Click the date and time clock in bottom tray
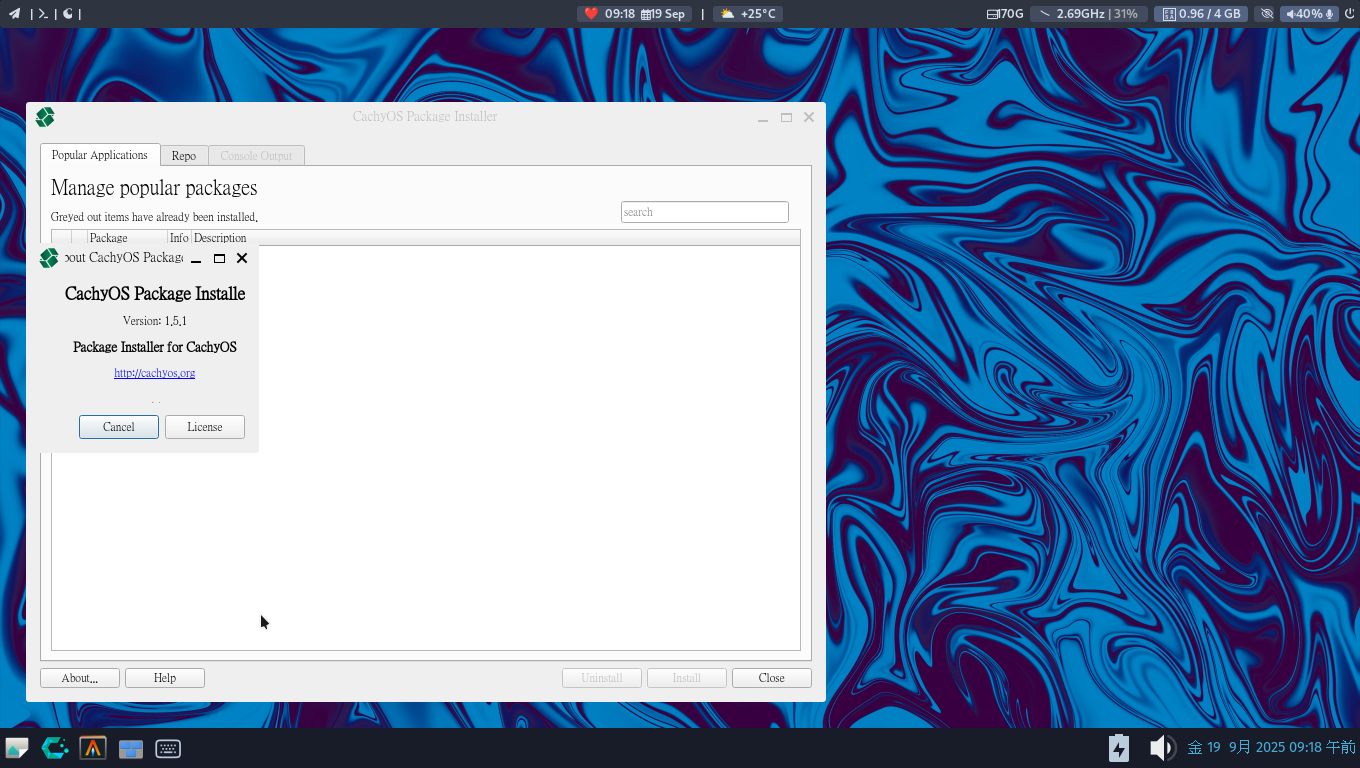1360x768 pixels. click(1271, 748)
